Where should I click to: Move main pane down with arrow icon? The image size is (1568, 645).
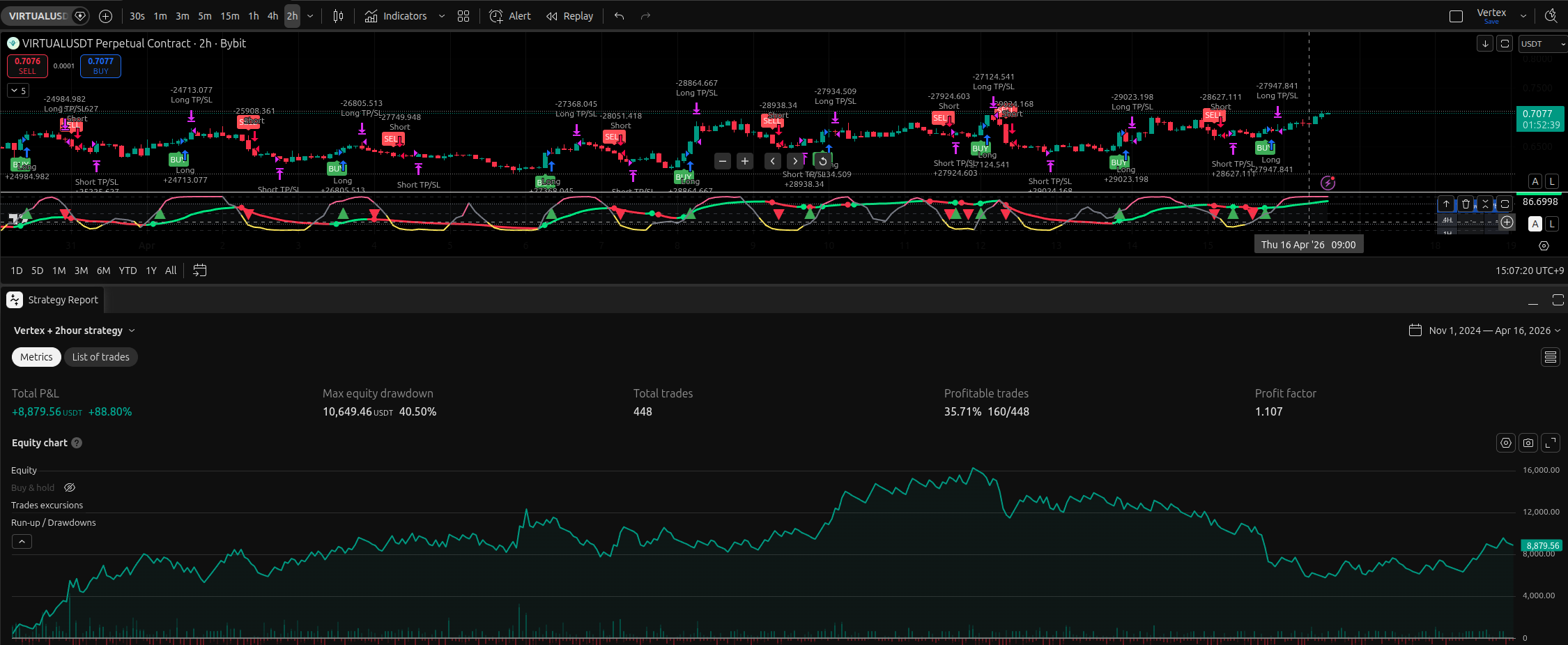[x=1485, y=43]
